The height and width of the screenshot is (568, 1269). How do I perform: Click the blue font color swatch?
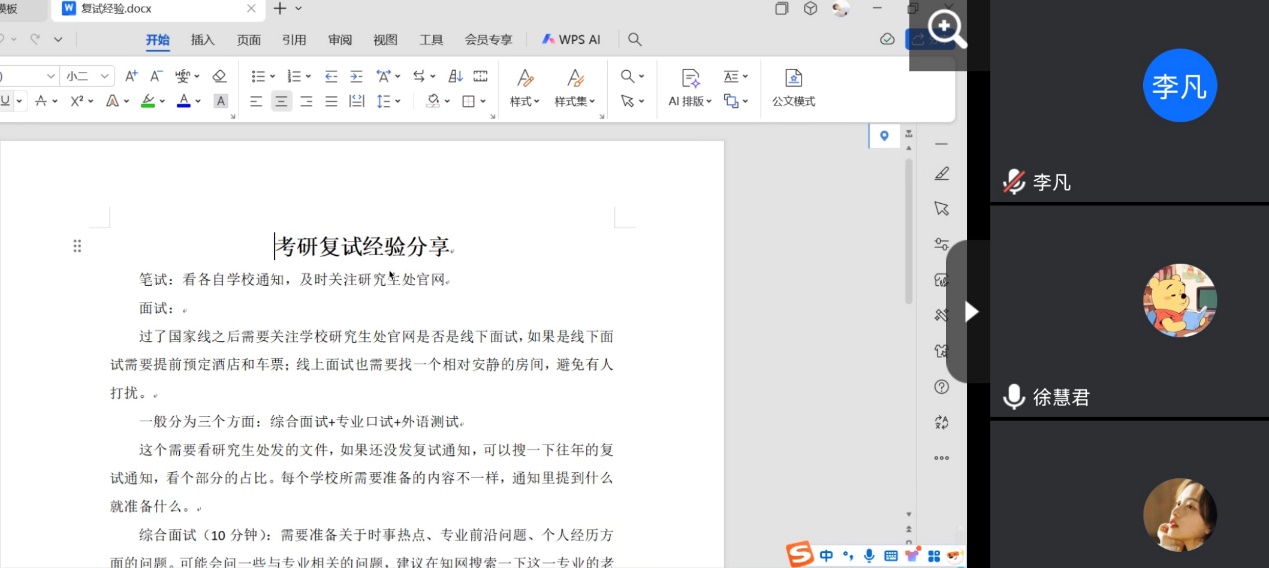(x=183, y=101)
